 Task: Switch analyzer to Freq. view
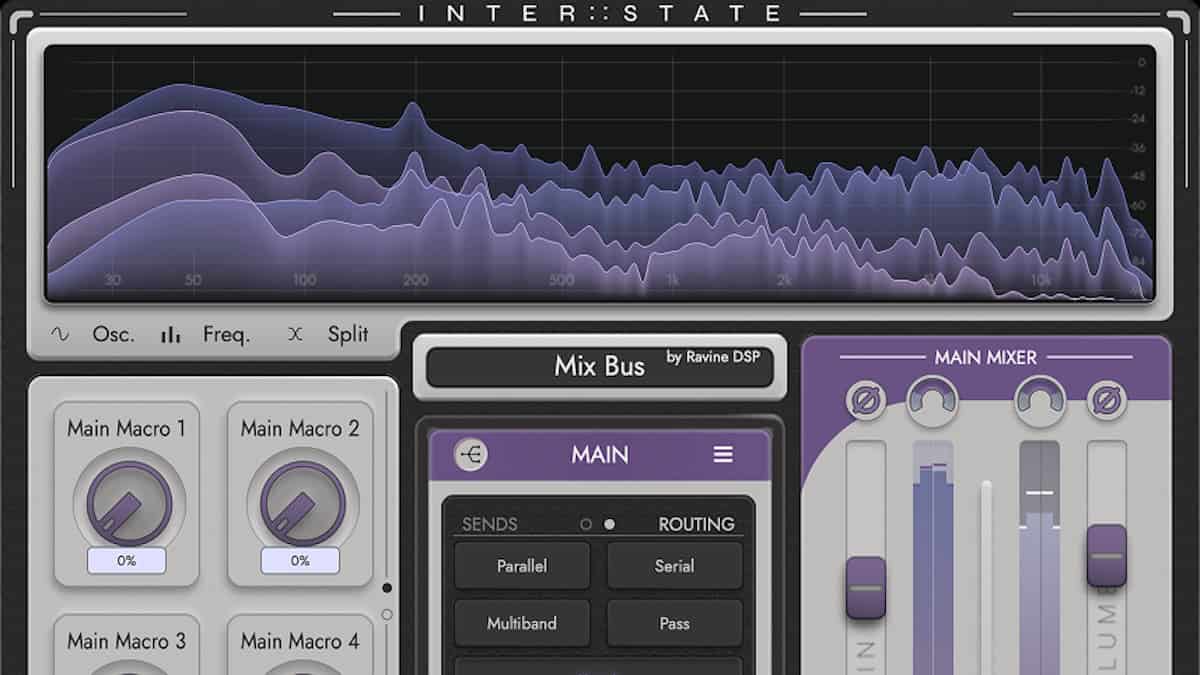pos(226,335)
